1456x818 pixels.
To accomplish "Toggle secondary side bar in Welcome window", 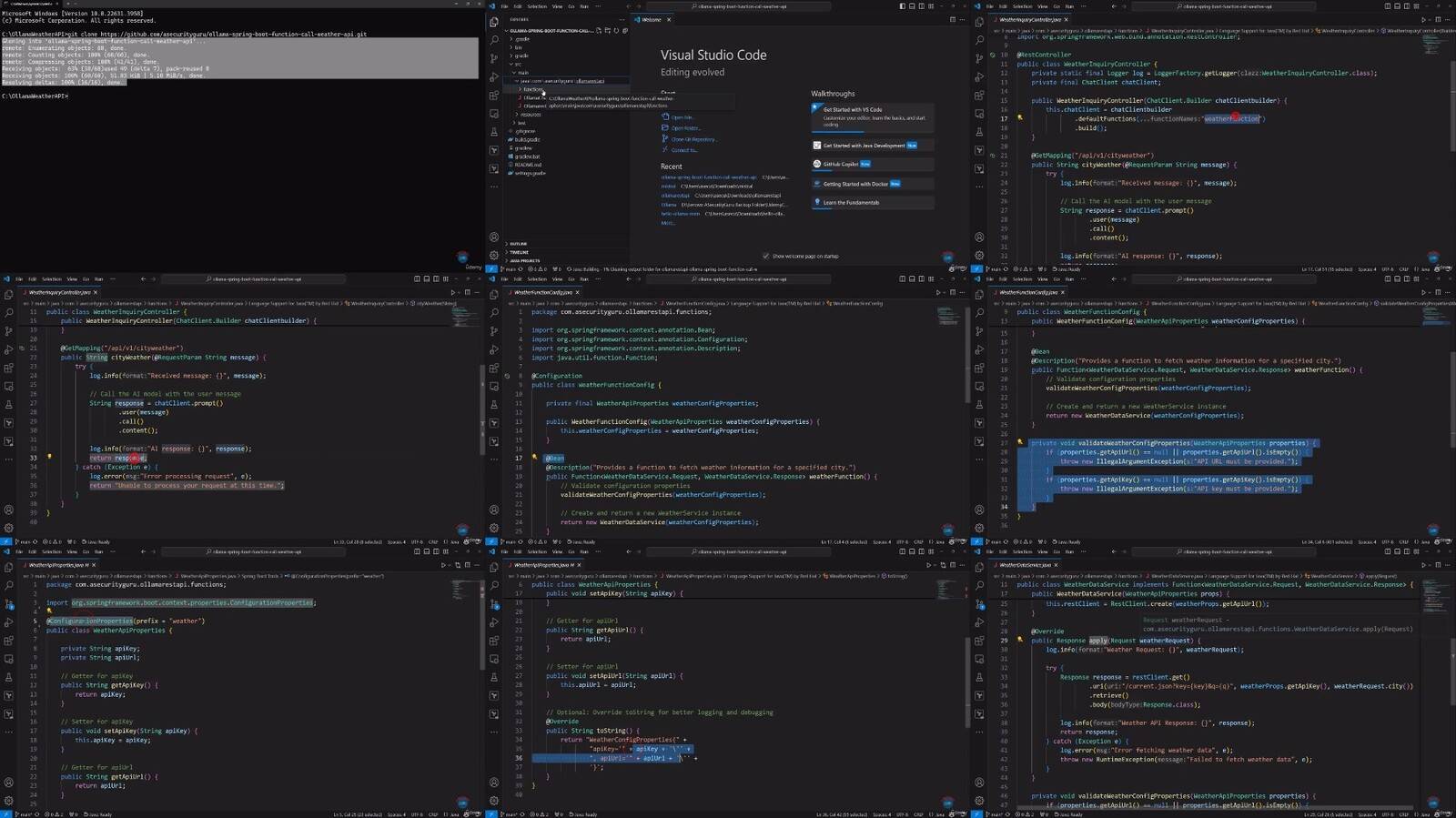I will click(x=922, y=6).
